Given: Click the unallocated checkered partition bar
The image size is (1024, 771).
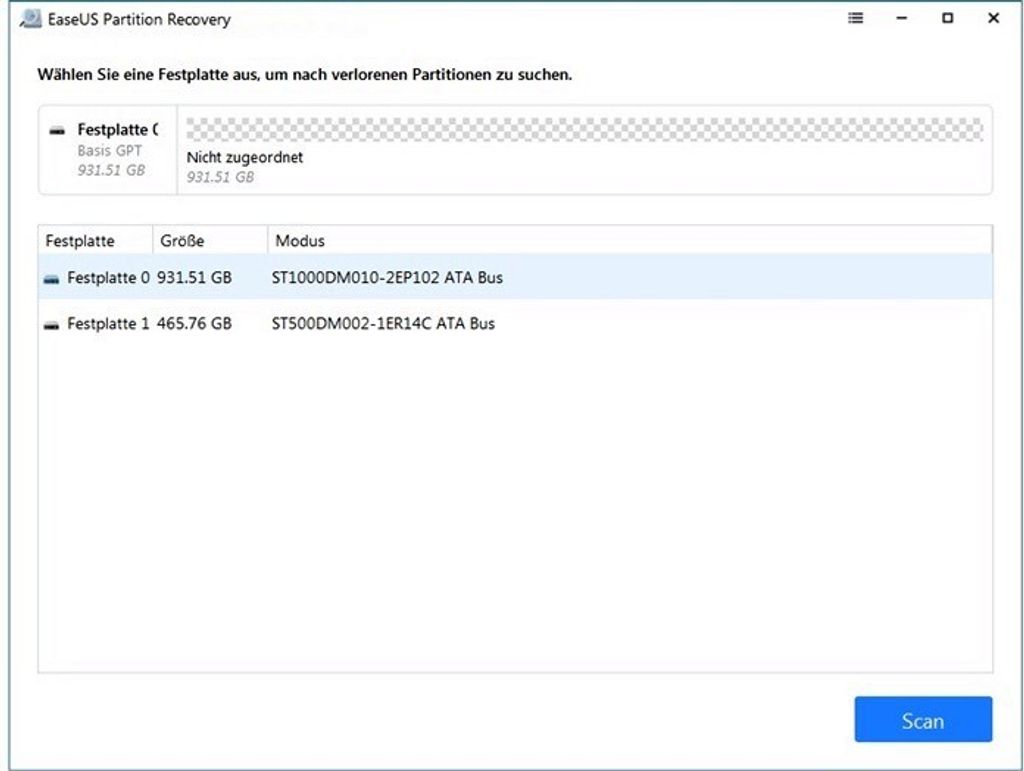Looking at the screenshot, I should [584, 131].
